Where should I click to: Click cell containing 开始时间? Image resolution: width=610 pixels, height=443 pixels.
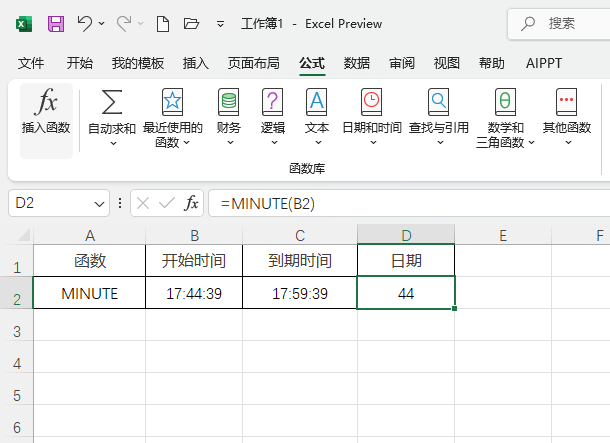click(x=194, y=261)
